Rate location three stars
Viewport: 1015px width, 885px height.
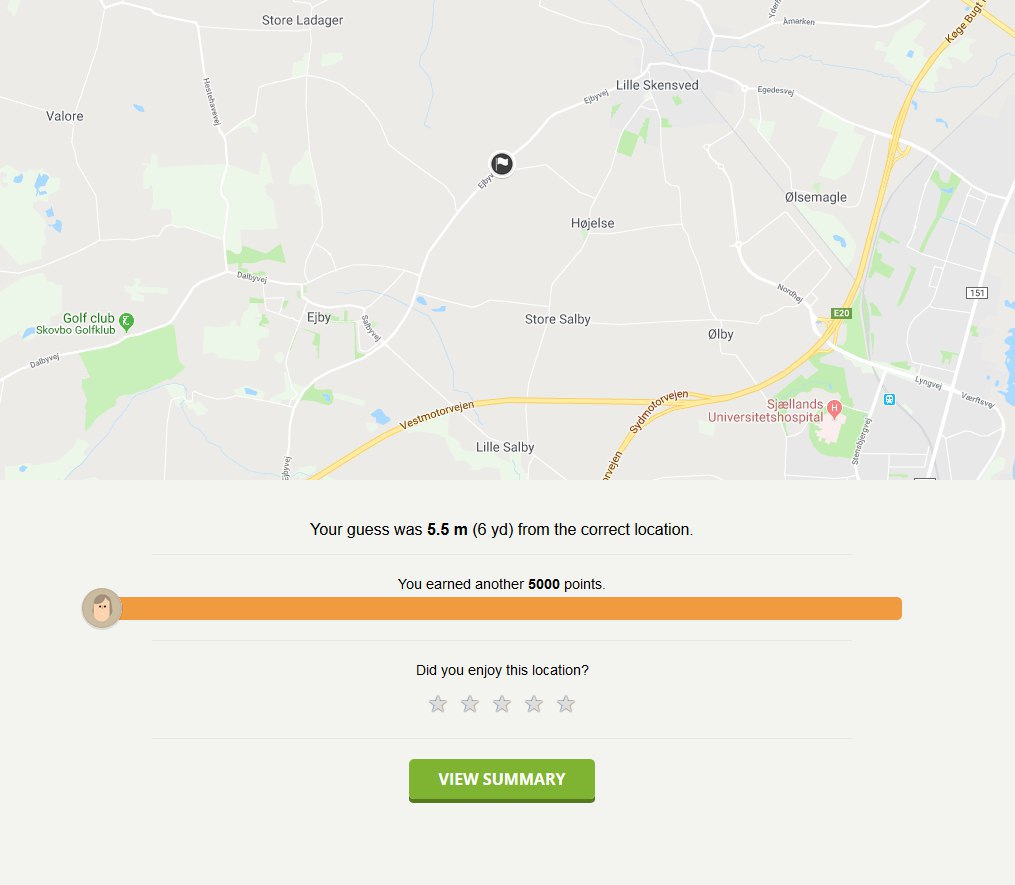(502, 704)
